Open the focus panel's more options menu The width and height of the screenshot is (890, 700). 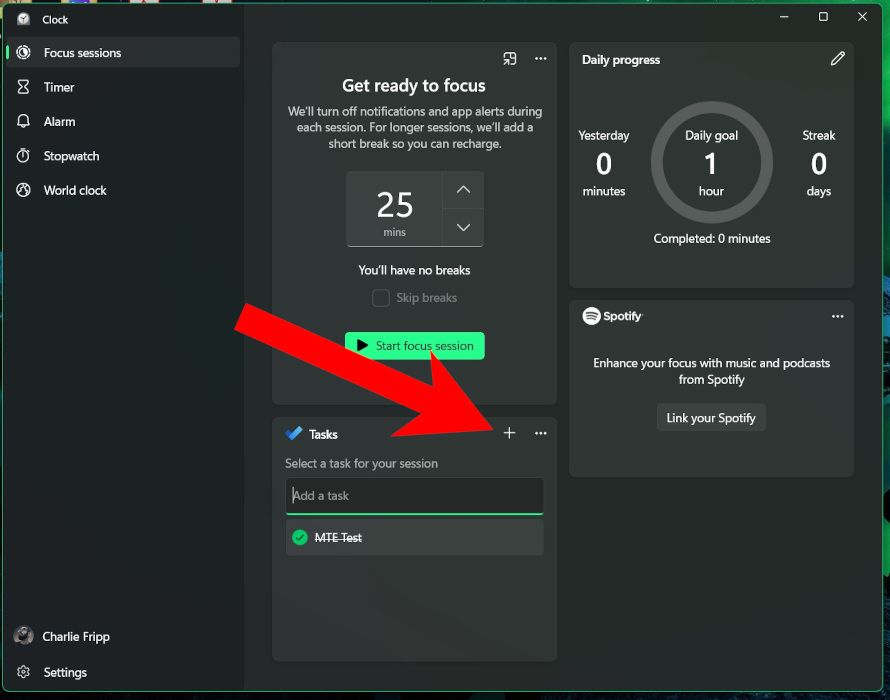tap(541, 59)
